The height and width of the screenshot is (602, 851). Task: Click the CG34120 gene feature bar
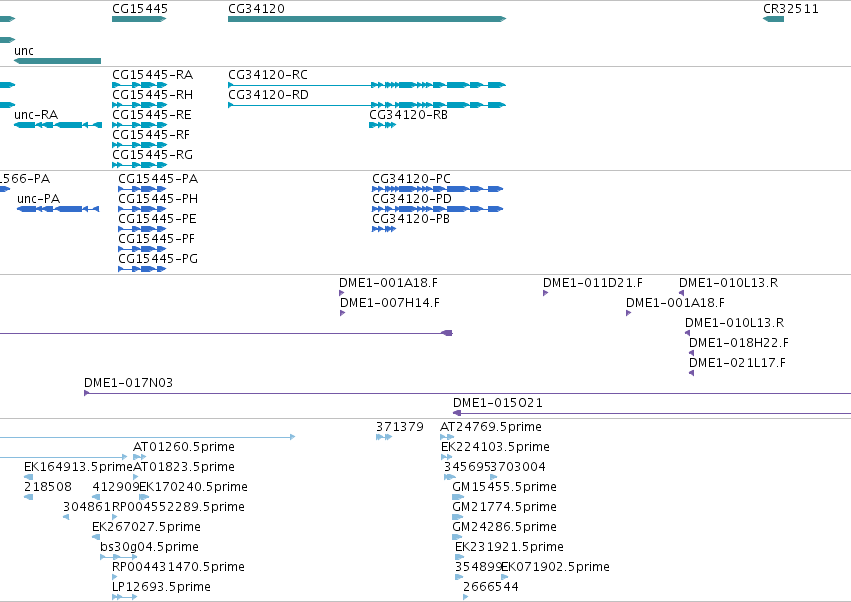coord(367,19)
